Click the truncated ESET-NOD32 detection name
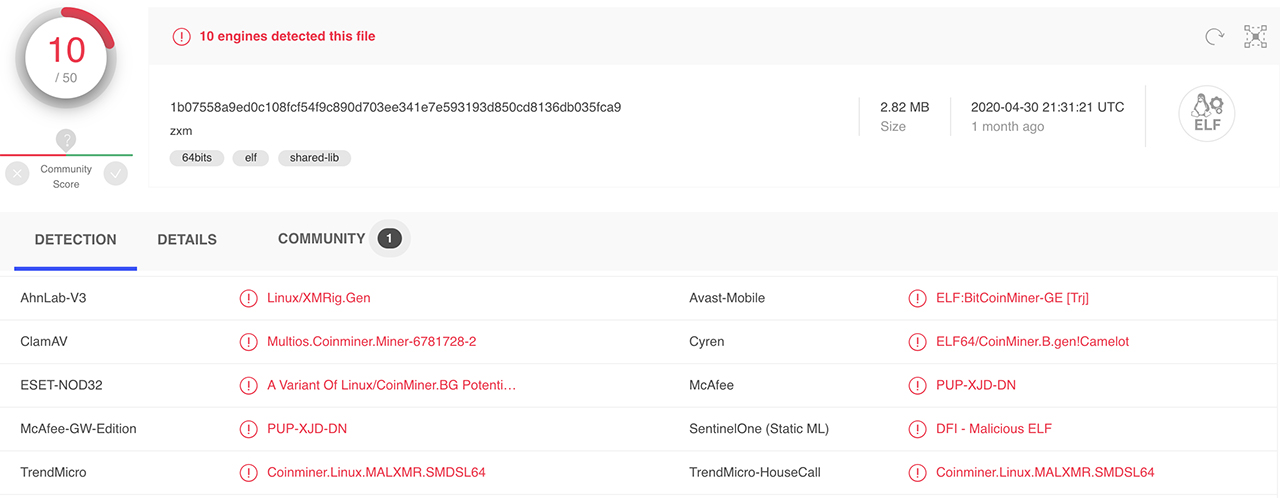Screen dimensions: 1280x498 392,385
